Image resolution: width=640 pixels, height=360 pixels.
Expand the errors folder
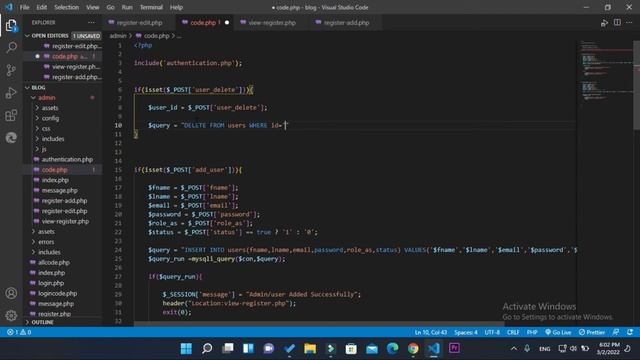pos(46,242)
